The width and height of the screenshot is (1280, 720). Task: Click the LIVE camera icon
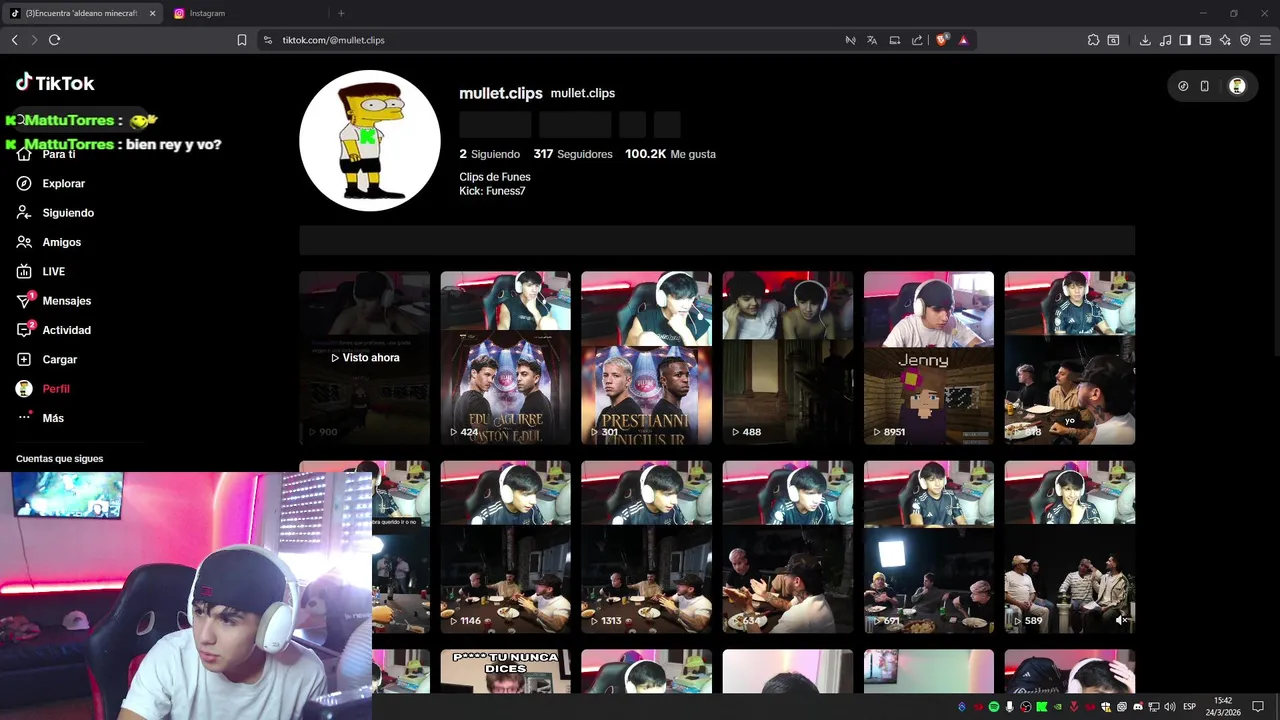pos(24,272)
